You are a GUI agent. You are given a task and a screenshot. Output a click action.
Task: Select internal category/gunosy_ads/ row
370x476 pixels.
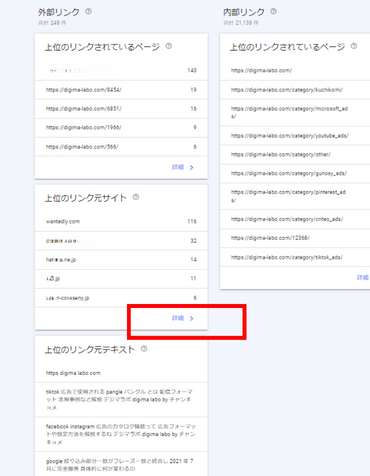click(295, 173)
